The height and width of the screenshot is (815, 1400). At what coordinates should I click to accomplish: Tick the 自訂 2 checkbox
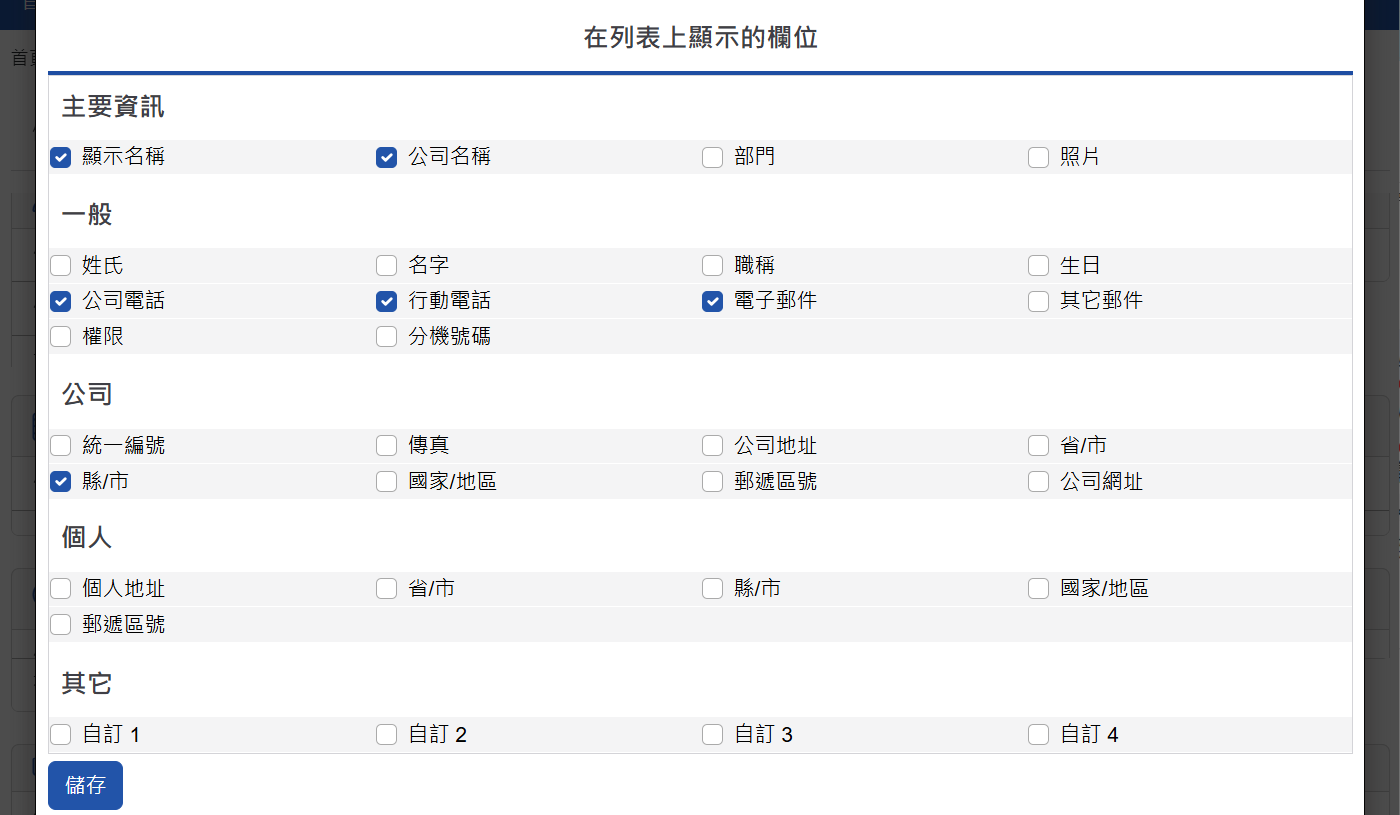click(387, 735)
